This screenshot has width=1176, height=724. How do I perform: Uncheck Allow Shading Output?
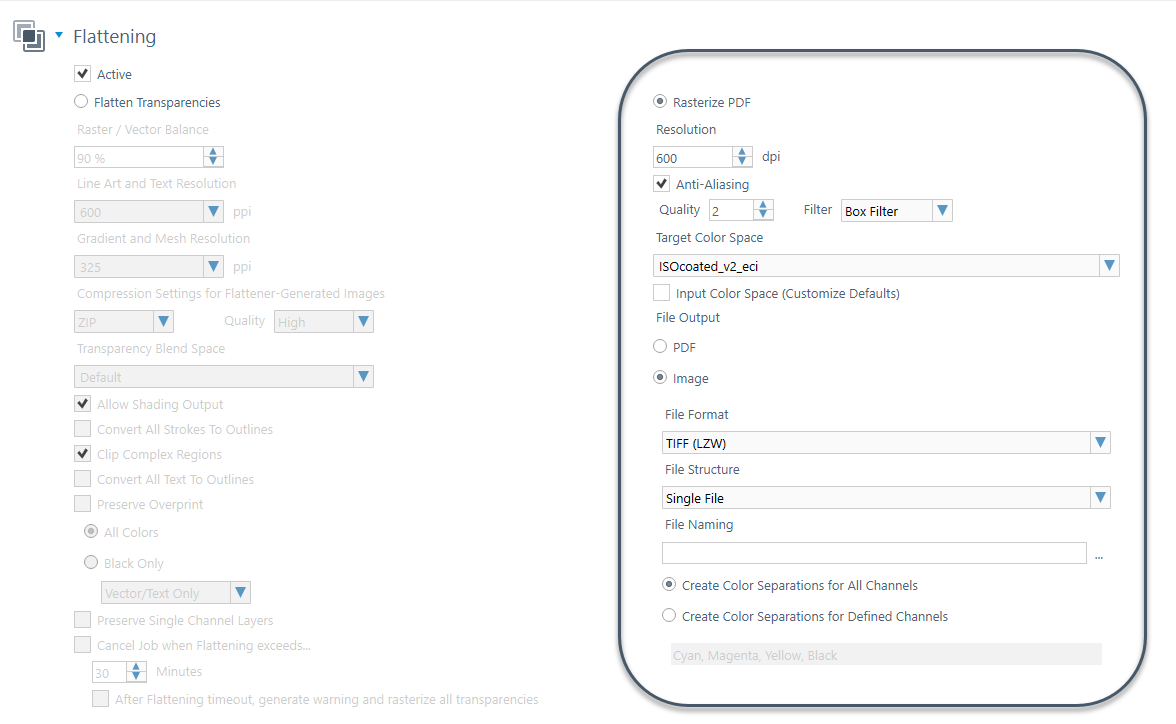(81, 403)
